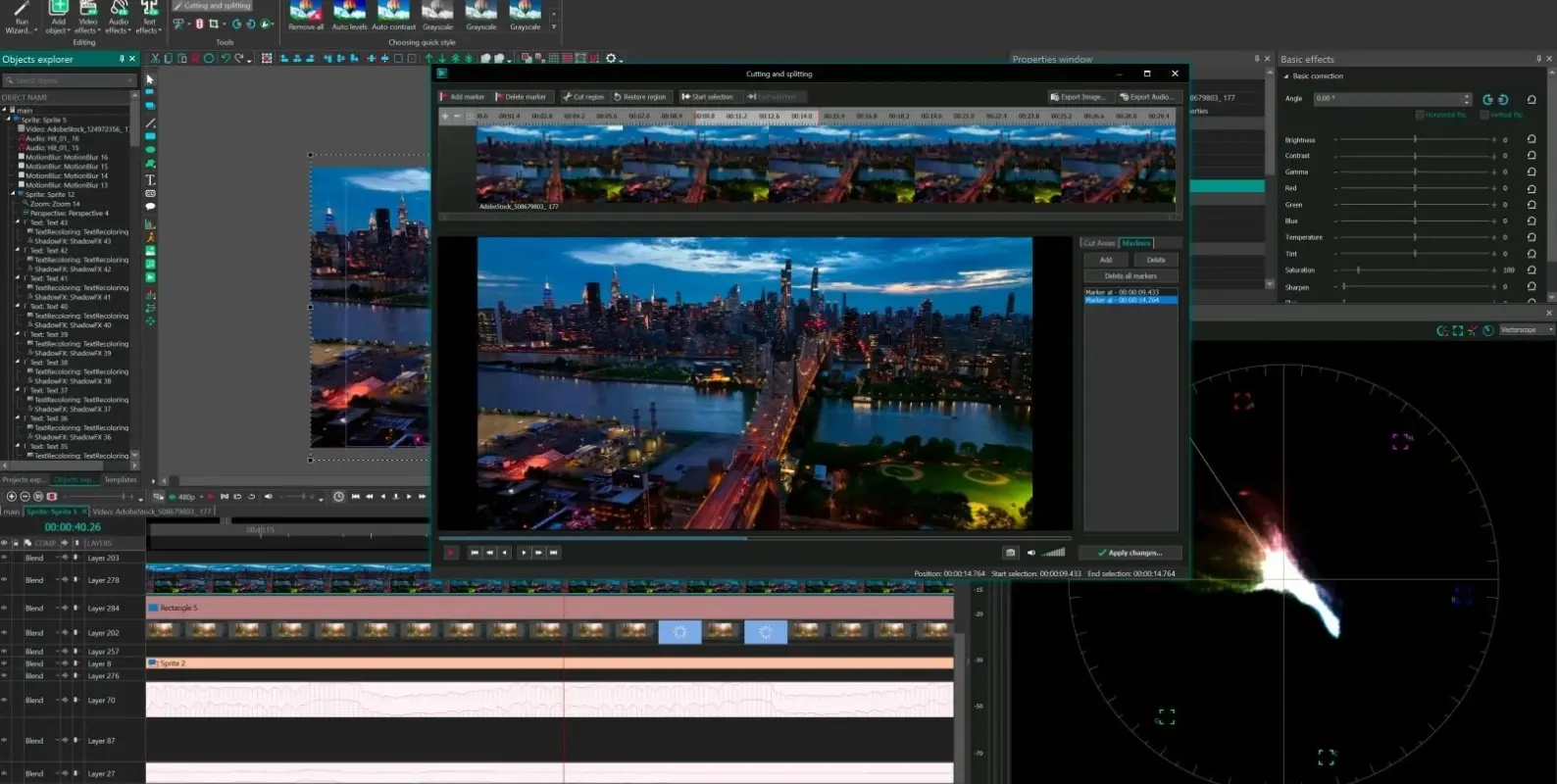Screen dimensions: 1557x784
Task: Click the Add button in Markers panel
Action: pyautogui.click(x=1106, y=260)
